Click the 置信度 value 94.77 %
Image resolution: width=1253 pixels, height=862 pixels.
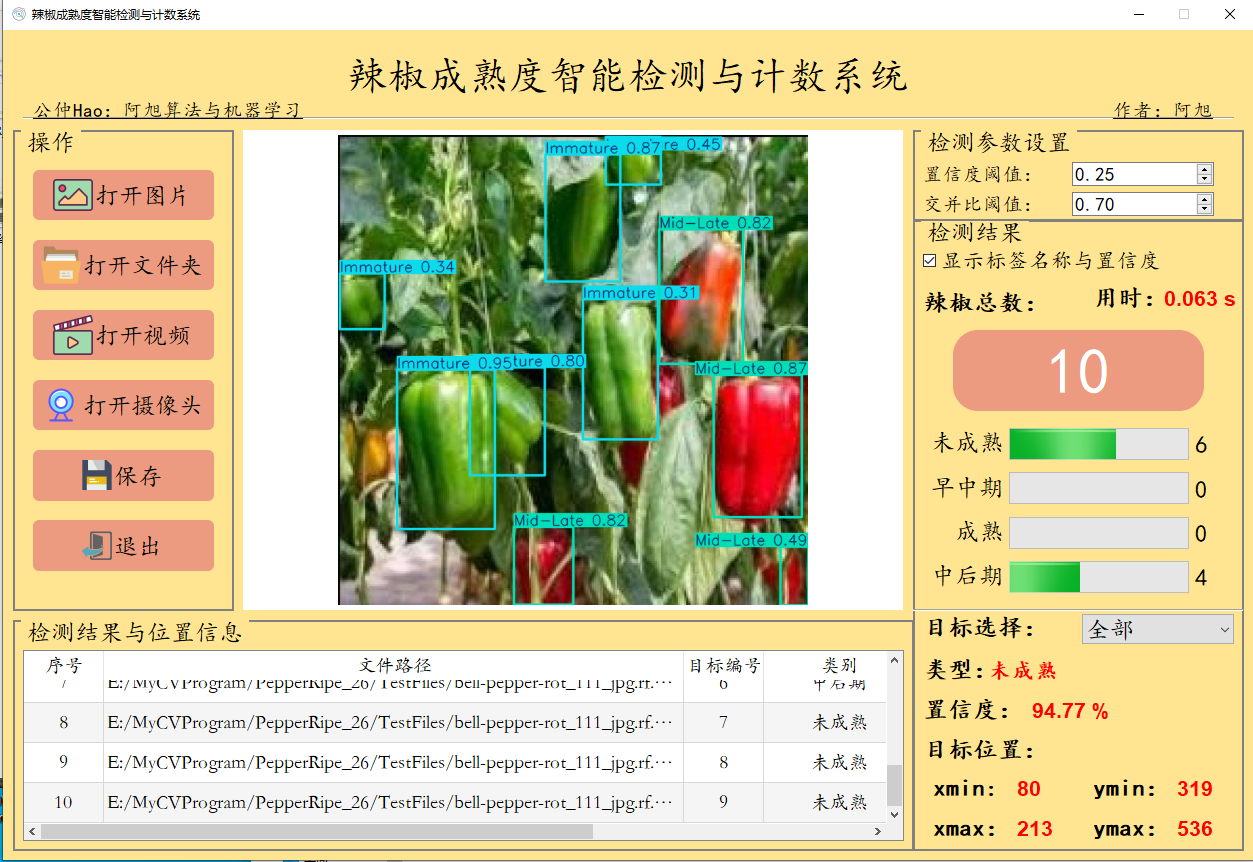click(x=1070, y=711)
